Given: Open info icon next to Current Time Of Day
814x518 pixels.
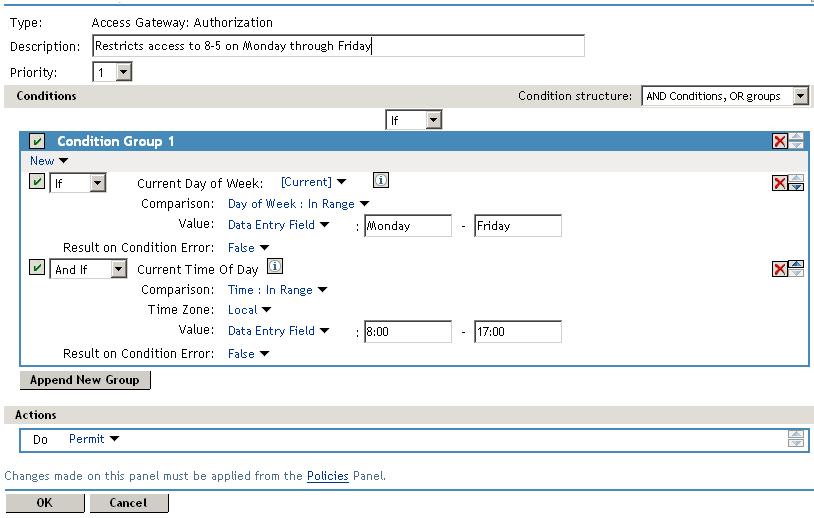Looking at the screenshot, I should tap(276, 267).
